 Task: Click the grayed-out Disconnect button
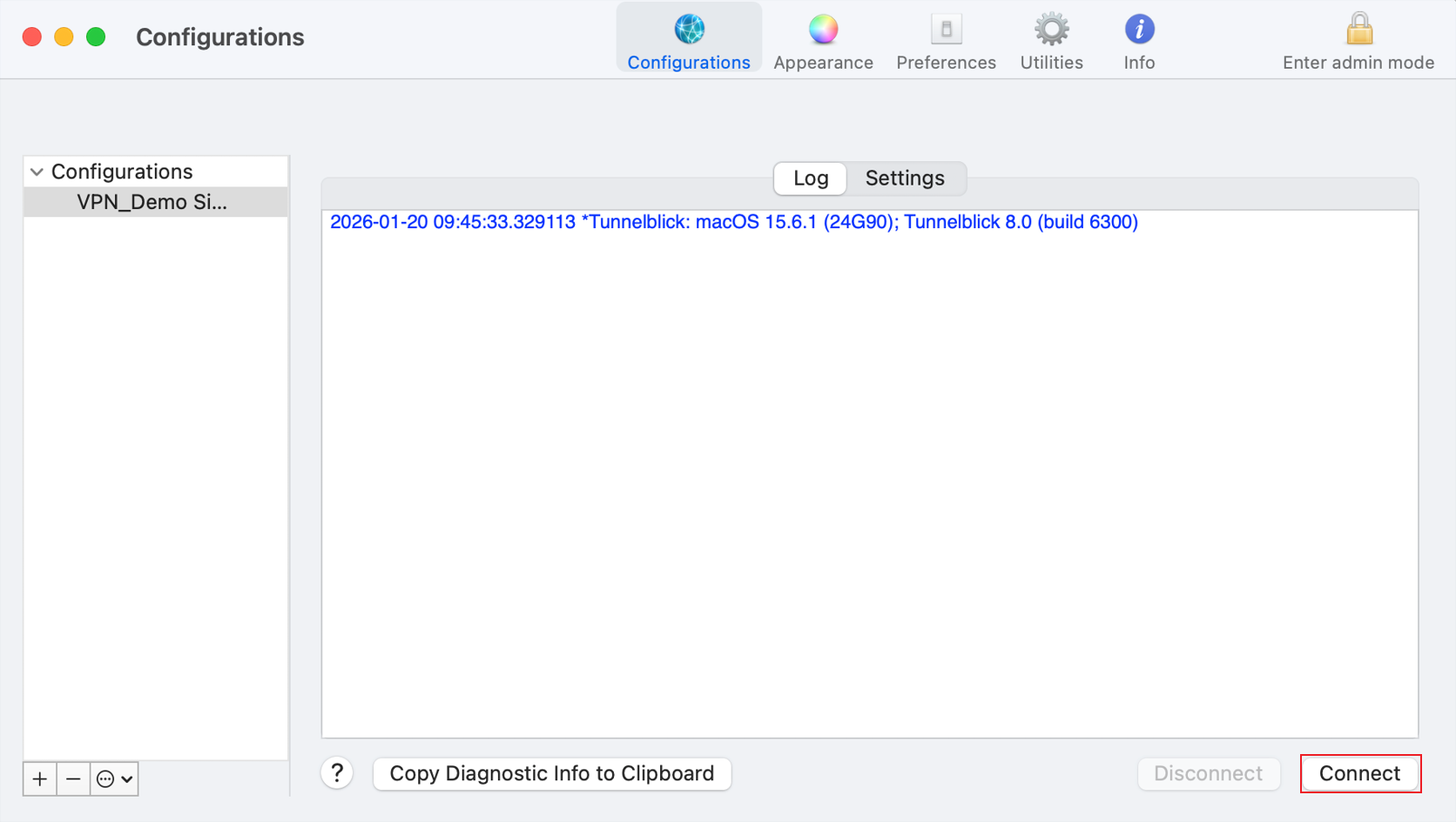point(1208,773)
